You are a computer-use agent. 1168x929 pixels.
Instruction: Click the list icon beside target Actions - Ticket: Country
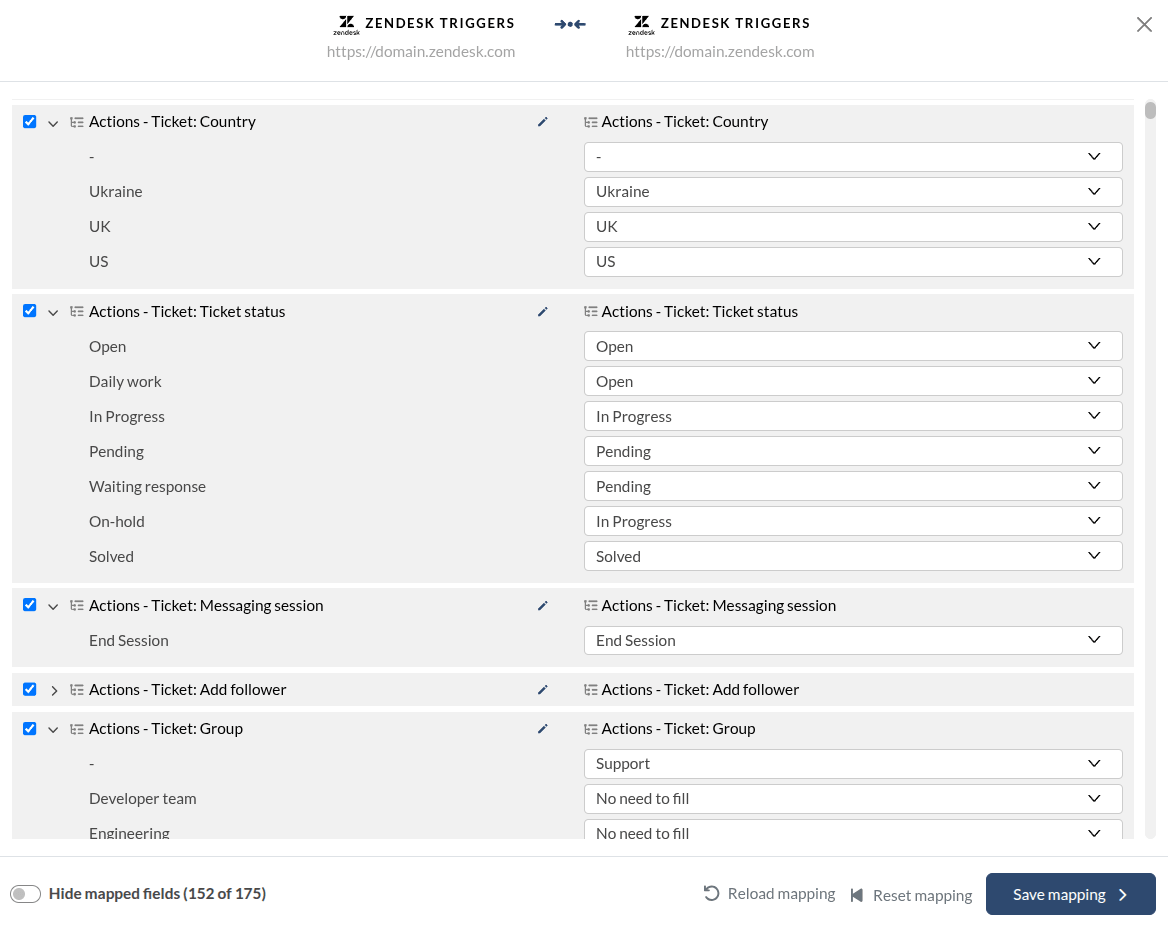pyautogui.click(x=591, y=122)
